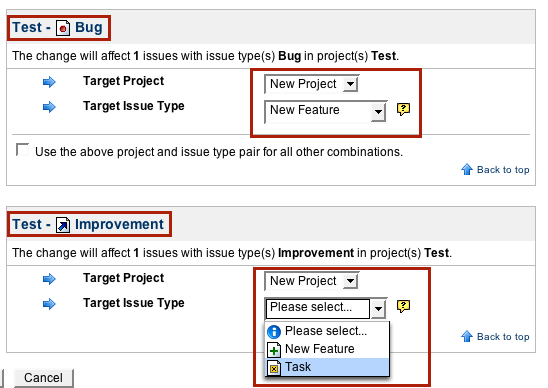Click the Bug issue type icon in header

coord(63,28)
